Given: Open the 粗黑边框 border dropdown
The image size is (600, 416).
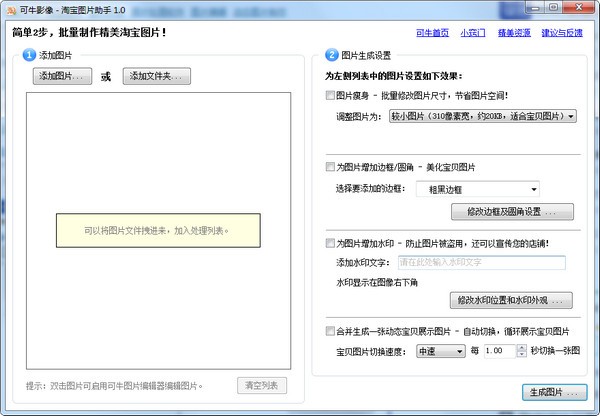Looking at the screenshot, I should [x=478, y=189].
